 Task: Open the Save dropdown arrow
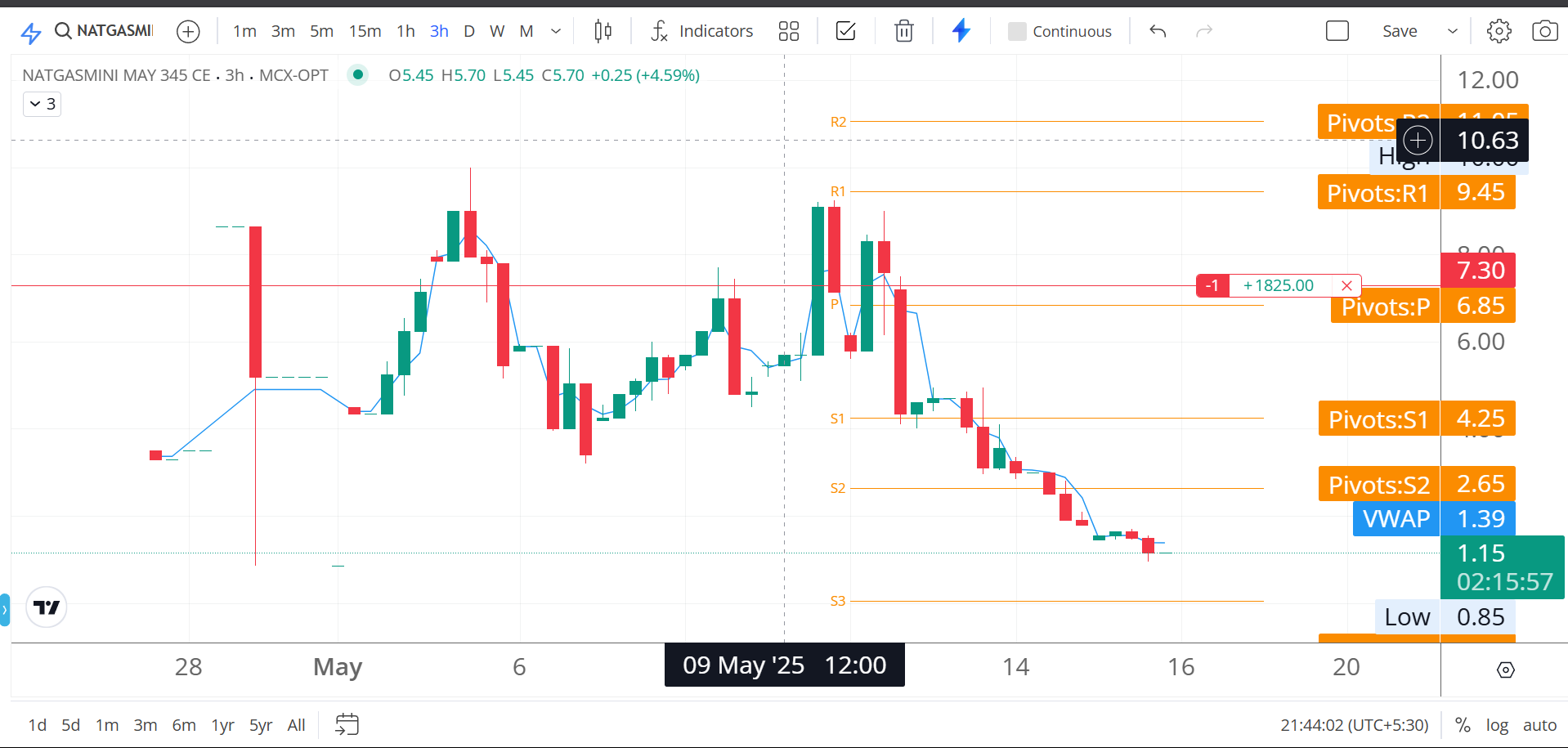pos(1453,32)
